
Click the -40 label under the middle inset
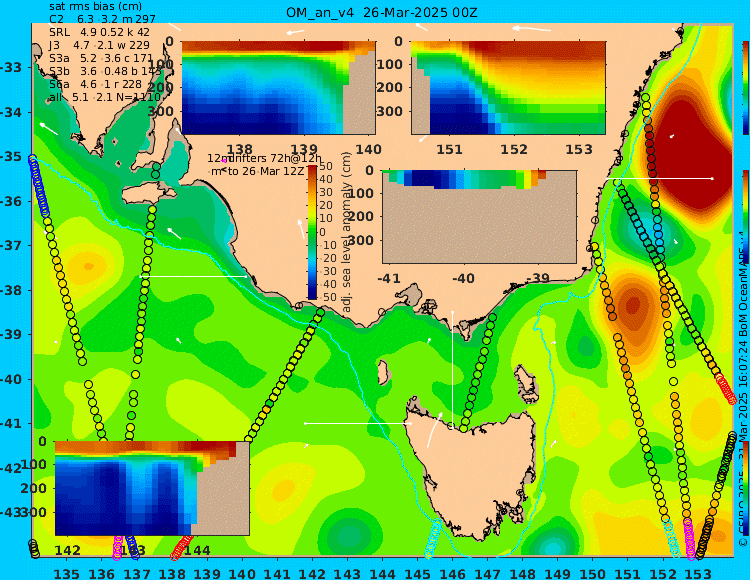coord(463,278)
